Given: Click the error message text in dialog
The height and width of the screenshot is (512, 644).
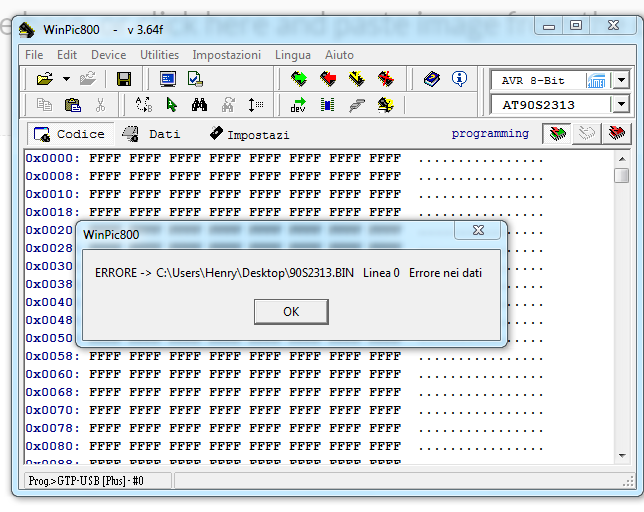Looking at the screenshot, I should [x=288, y=273].
